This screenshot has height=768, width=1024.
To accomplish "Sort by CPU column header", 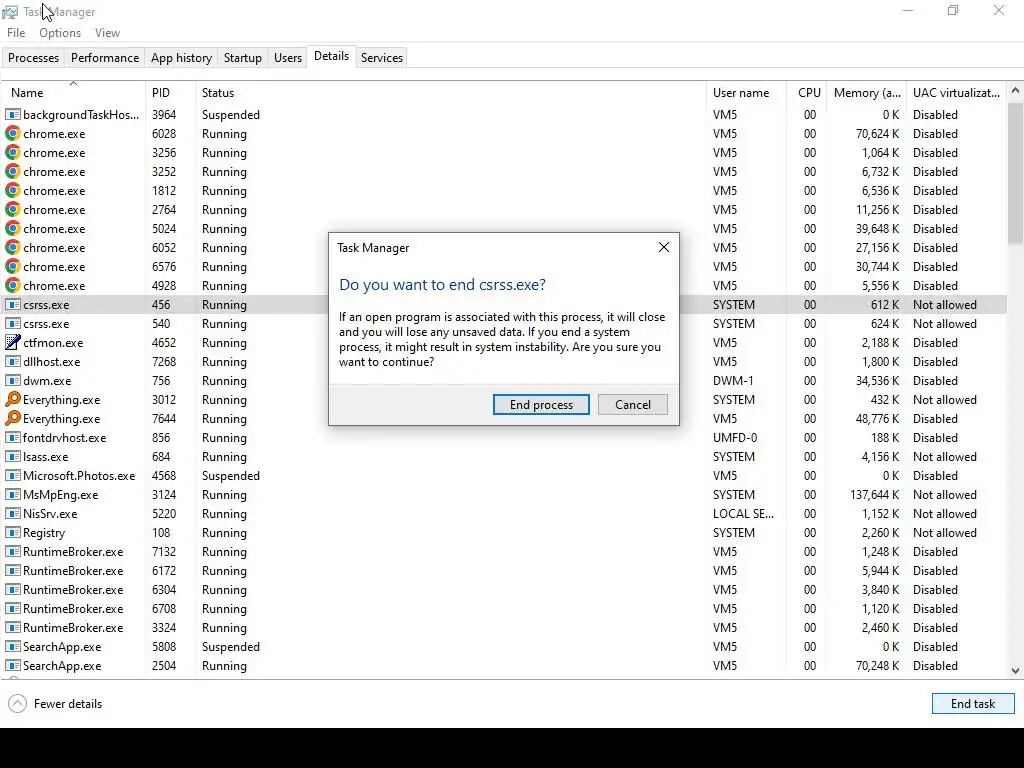I will point(809,93).
